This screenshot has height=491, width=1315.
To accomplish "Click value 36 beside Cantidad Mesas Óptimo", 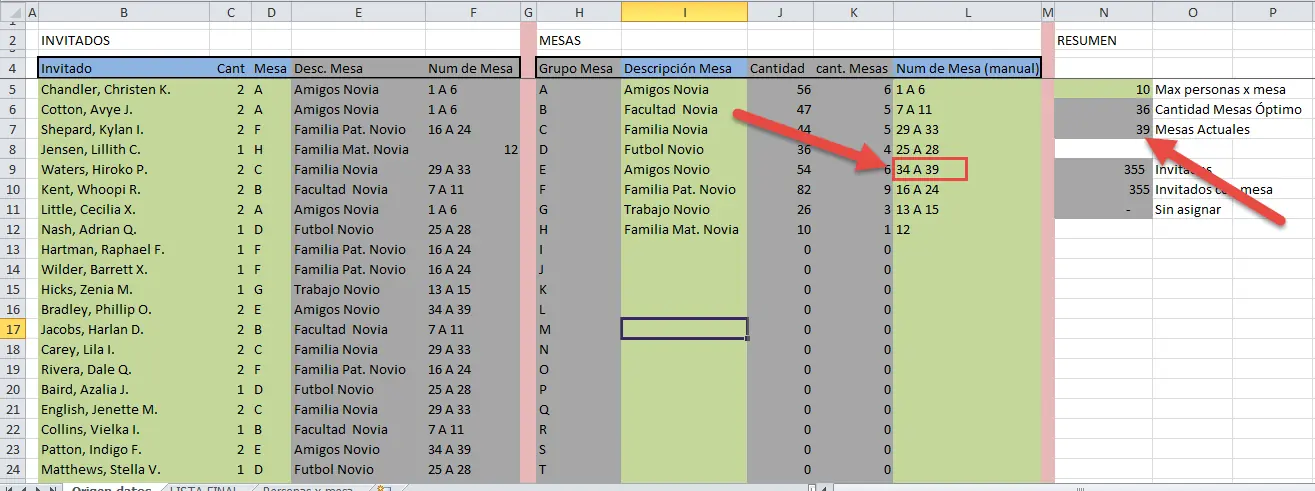I will tap(1103, 109).
